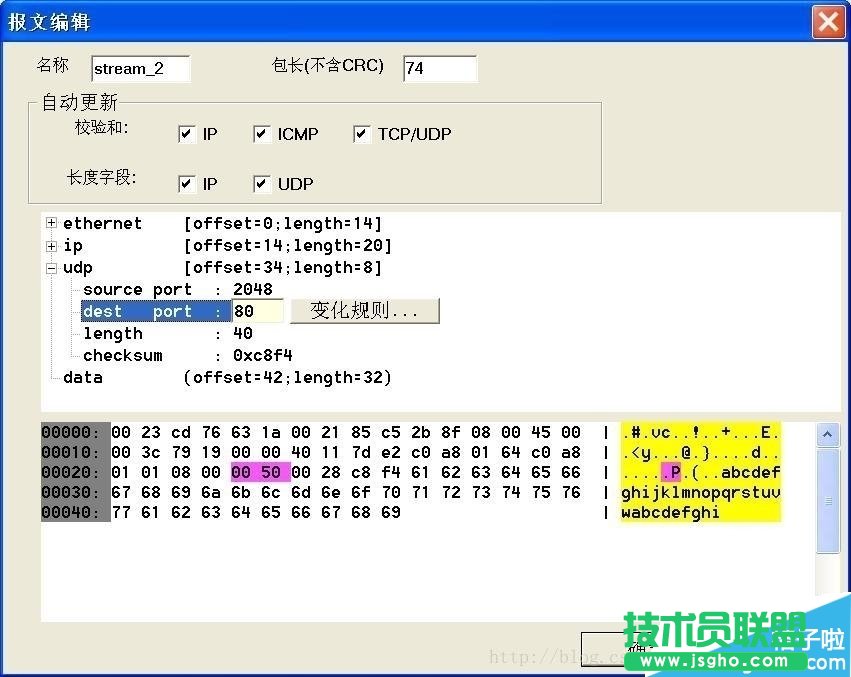The height and width of the screenshot is (677, 851).
Task: Expand the ethernet tree node
Action: click(50, 223)
